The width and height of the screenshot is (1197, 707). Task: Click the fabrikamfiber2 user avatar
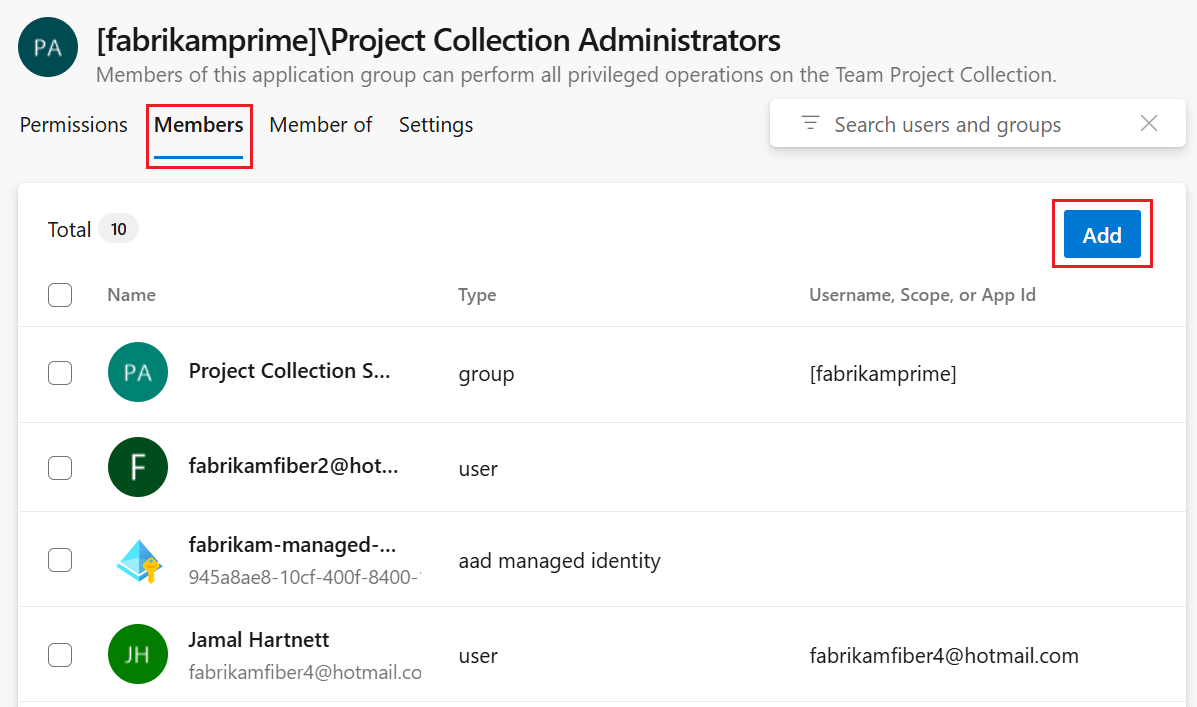coord(137,466)
